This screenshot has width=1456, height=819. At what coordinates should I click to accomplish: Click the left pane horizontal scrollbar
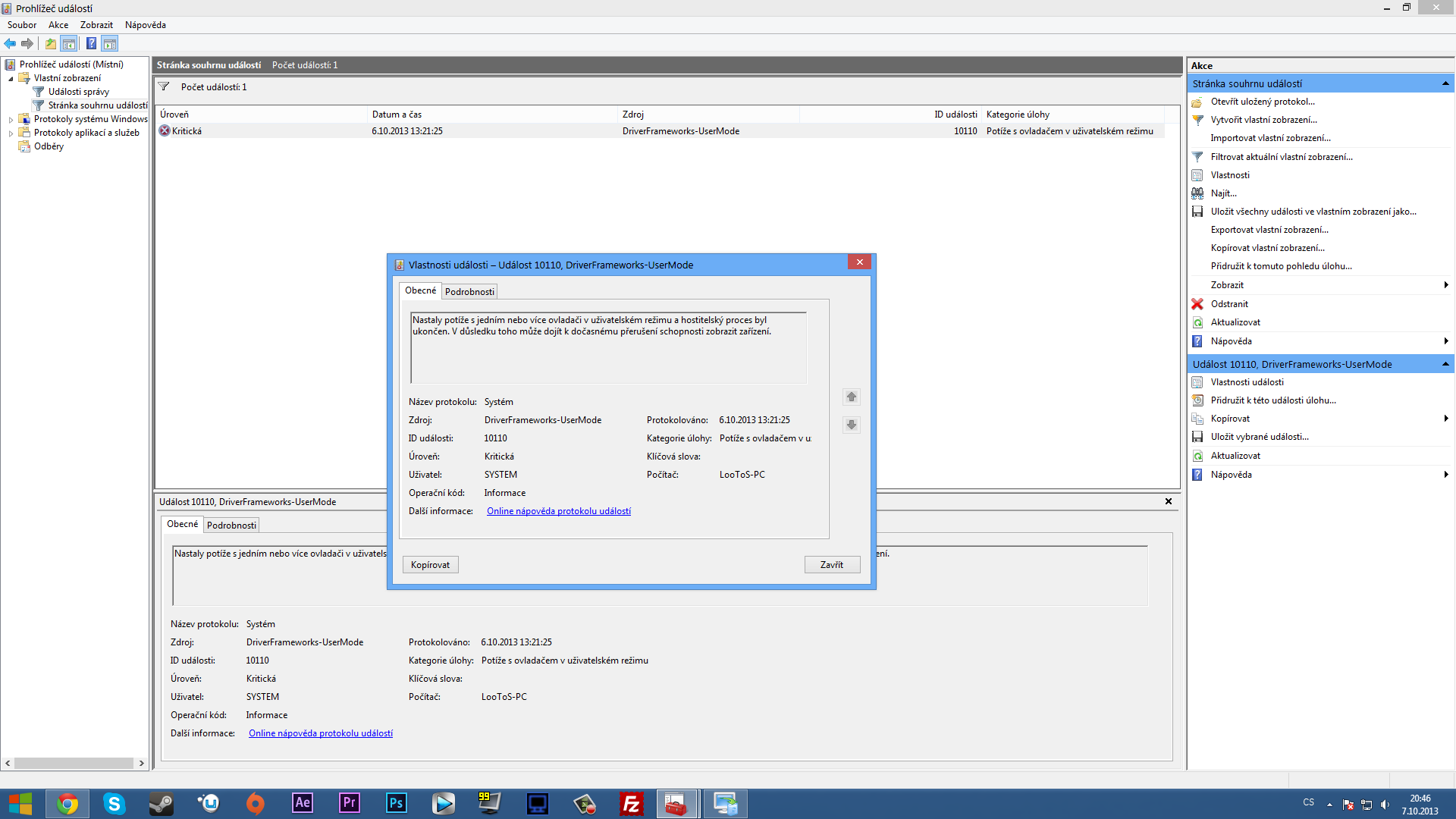click(x=74, y=763)
